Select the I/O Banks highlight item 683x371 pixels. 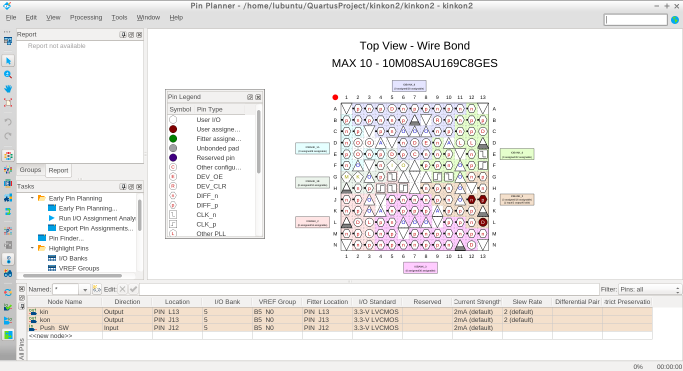73,258
